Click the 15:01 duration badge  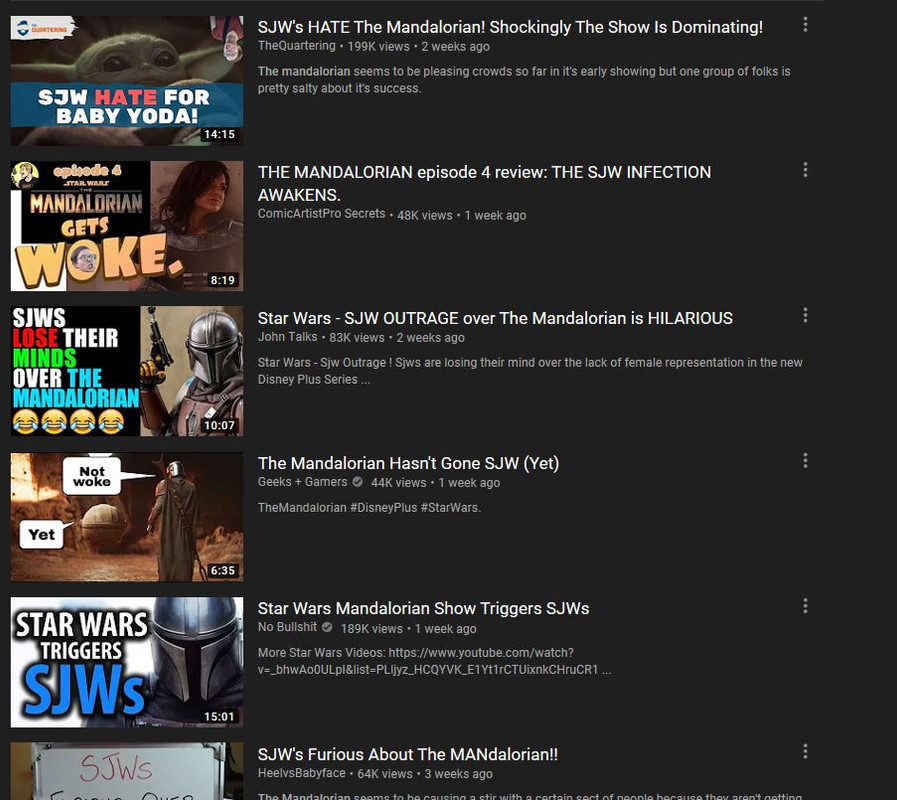pos(220,716)
